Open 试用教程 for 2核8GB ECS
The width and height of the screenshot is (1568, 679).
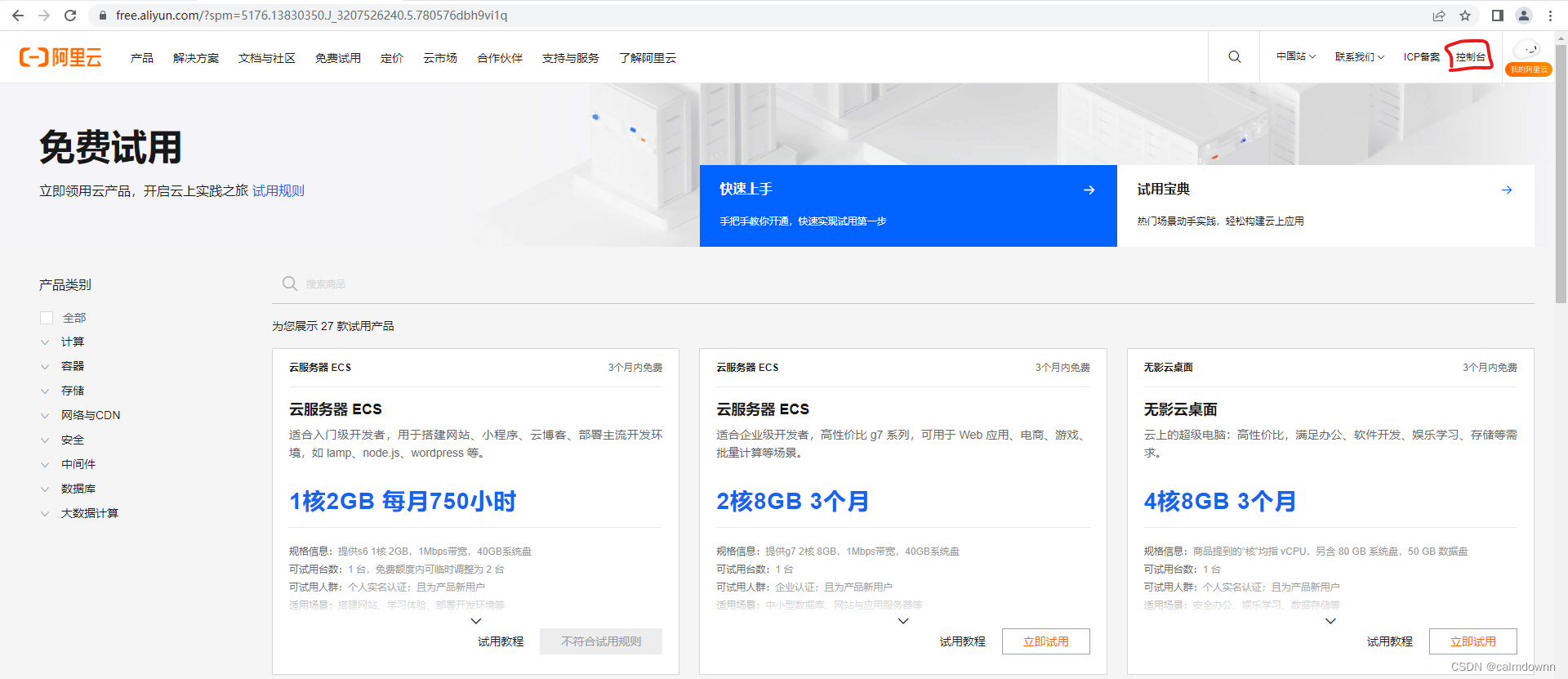[963, 641]
